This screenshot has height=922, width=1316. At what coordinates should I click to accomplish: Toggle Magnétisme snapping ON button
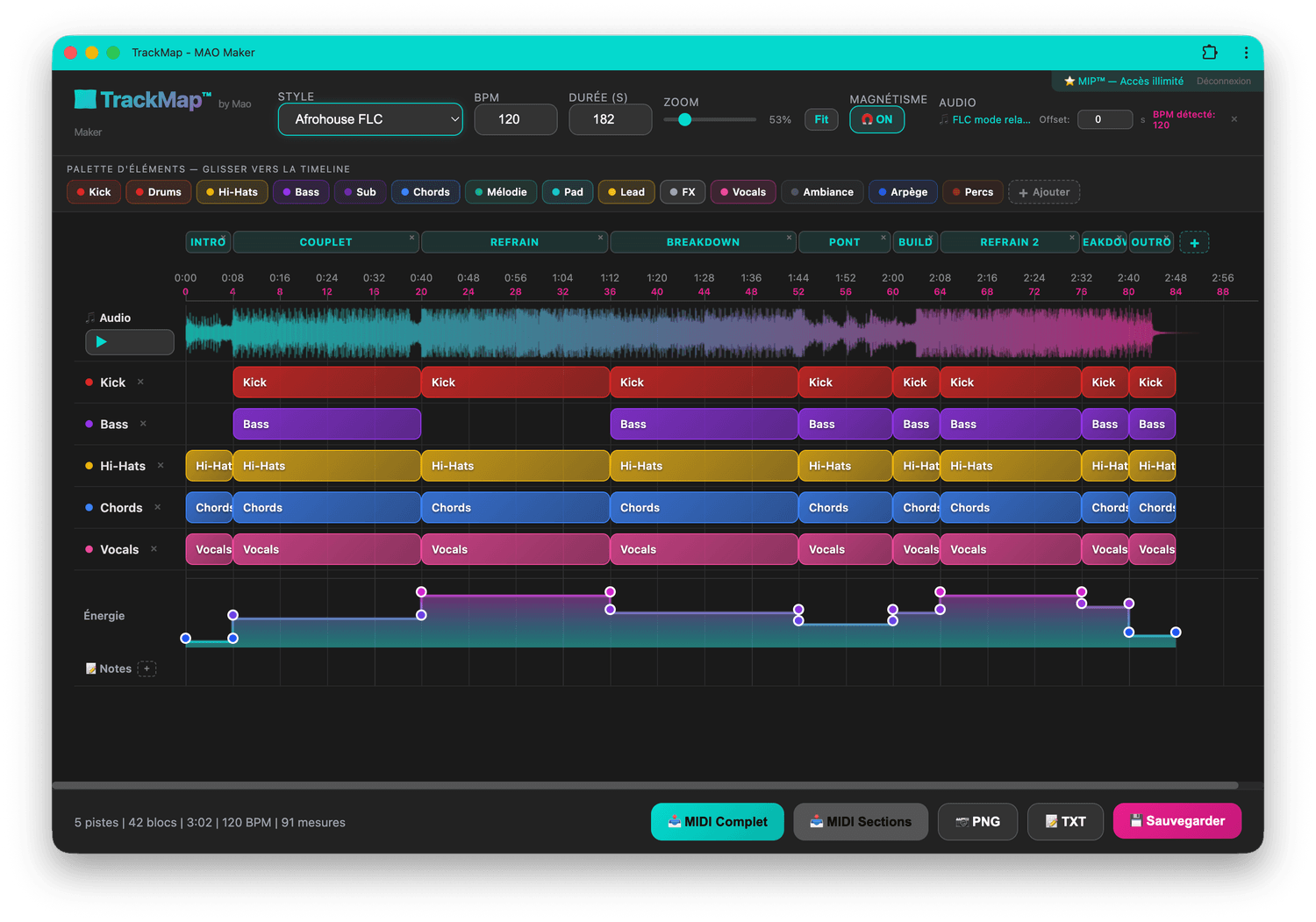click(876, 119)
